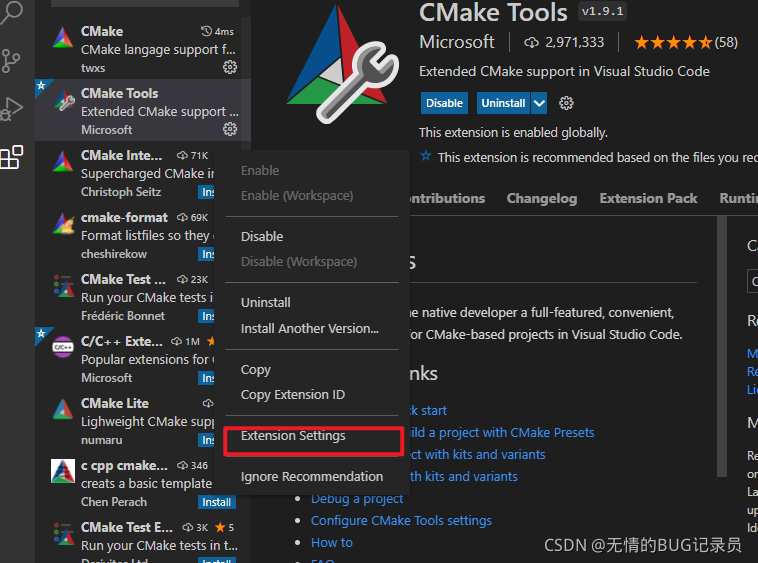The height and width of the screenshot is (563, 758).
Task: Switch to the Extension Pack tab
Action: pos(648,199)
